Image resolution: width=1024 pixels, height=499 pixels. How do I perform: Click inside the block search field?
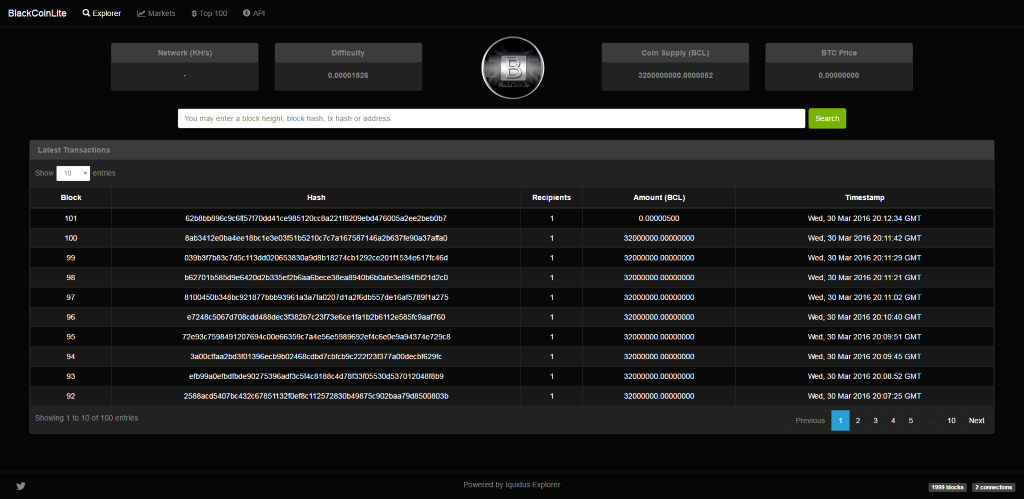click(491, 118)
